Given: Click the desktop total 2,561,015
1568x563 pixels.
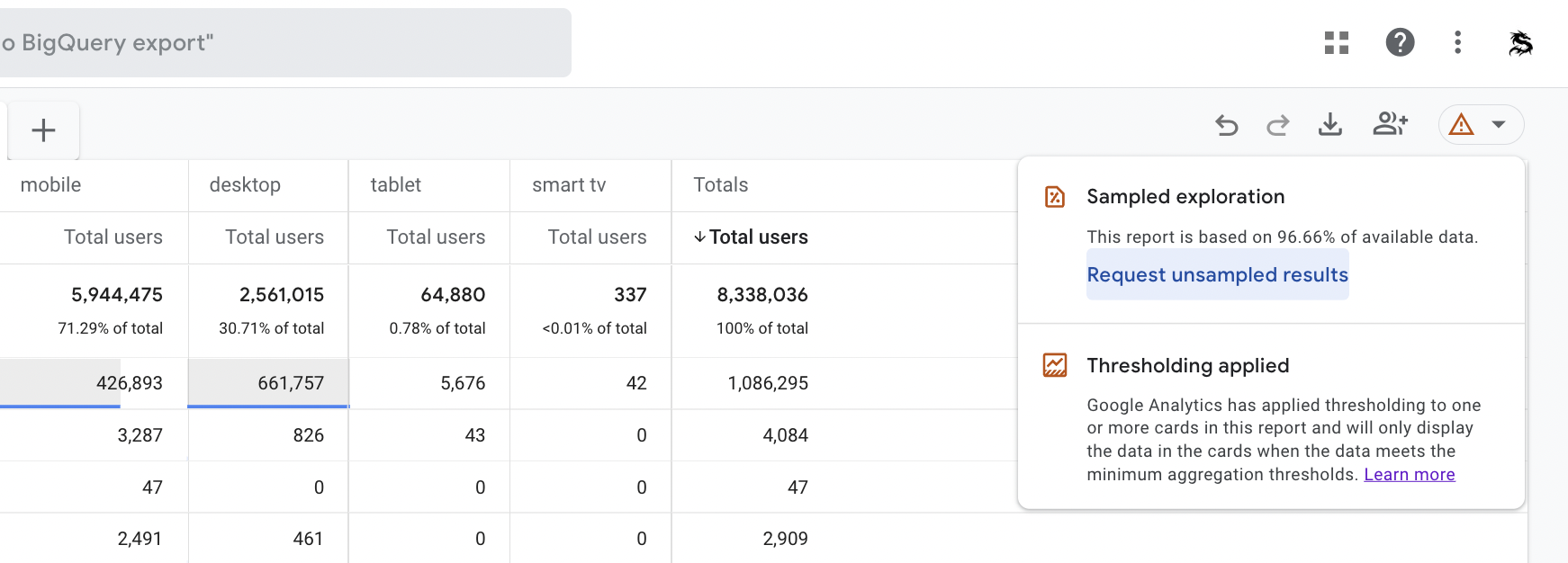Looking at the screenshot, I should [282, 295].
